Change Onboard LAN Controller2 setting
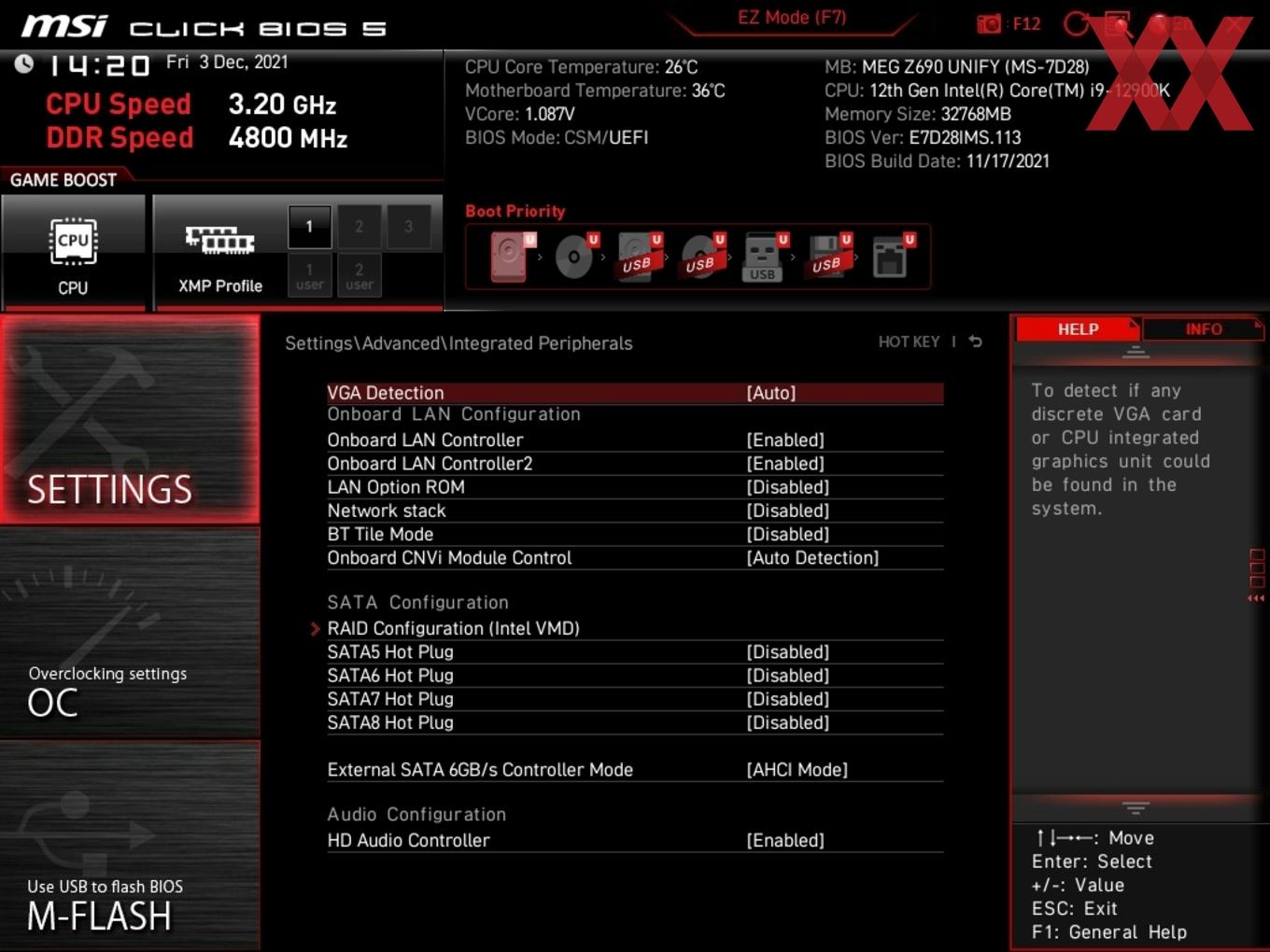The width and height of the screenshot is (1270, 952). 635,464
